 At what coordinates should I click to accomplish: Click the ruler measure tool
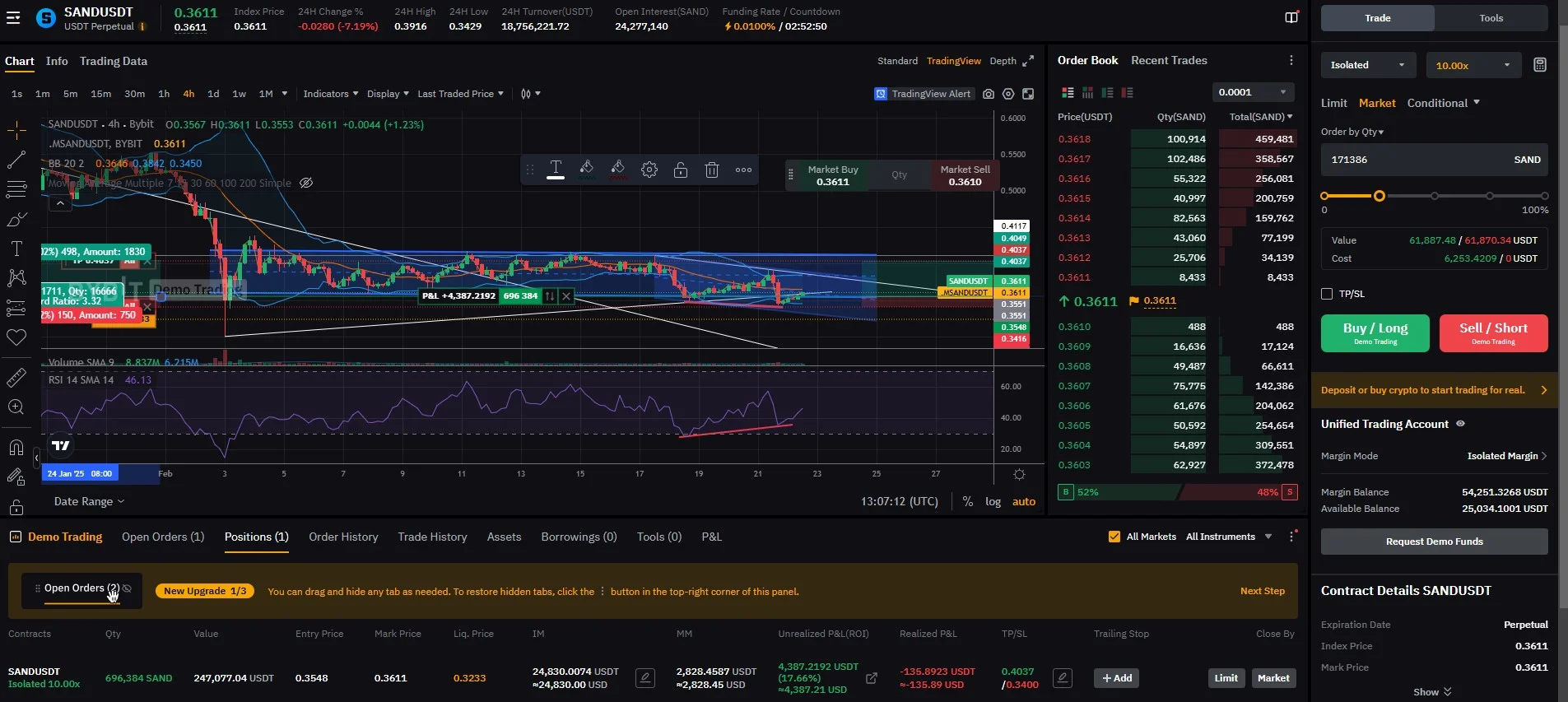click(x=16, y=378)
